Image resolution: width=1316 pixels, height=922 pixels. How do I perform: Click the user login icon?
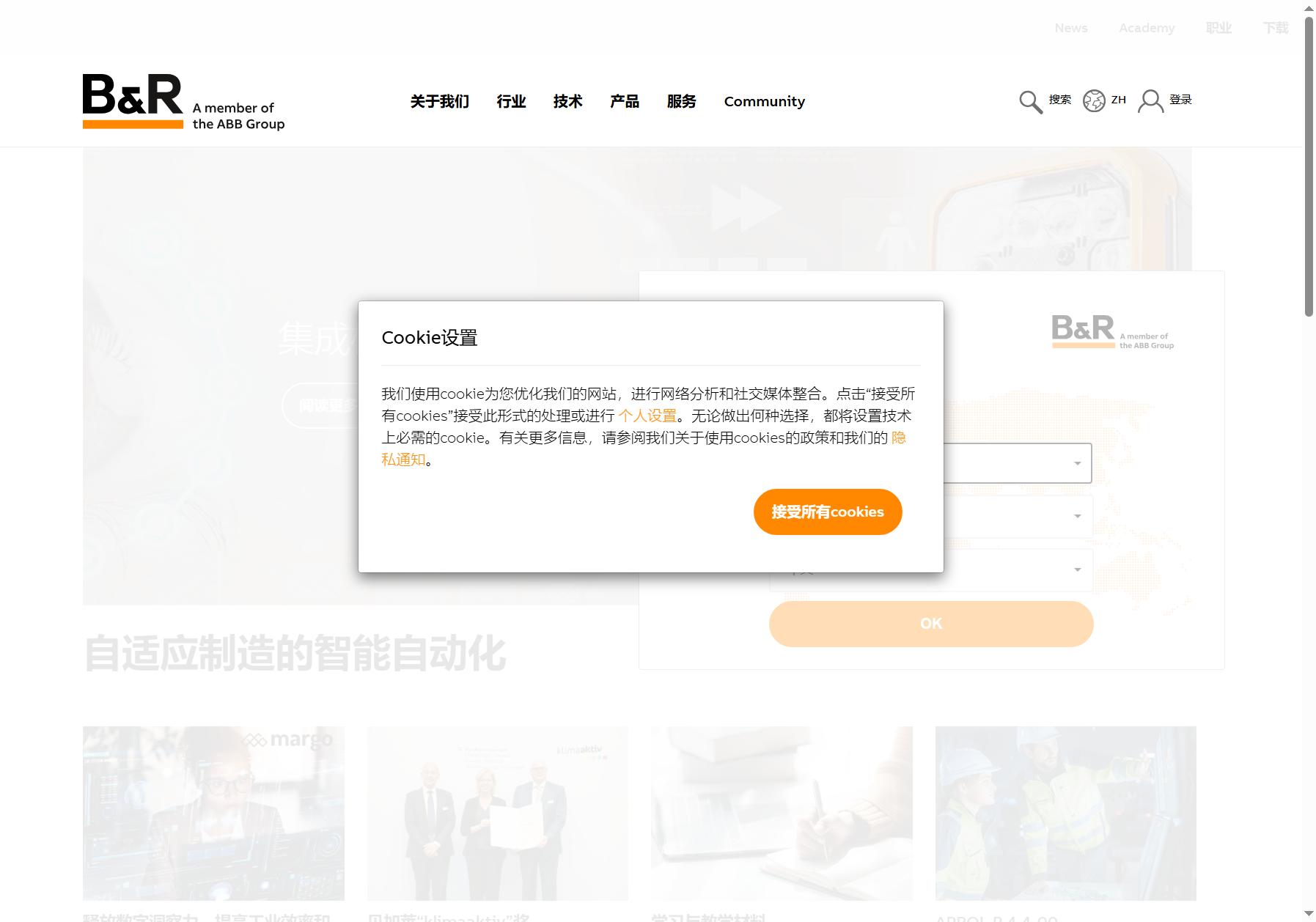click(1150, 101)
